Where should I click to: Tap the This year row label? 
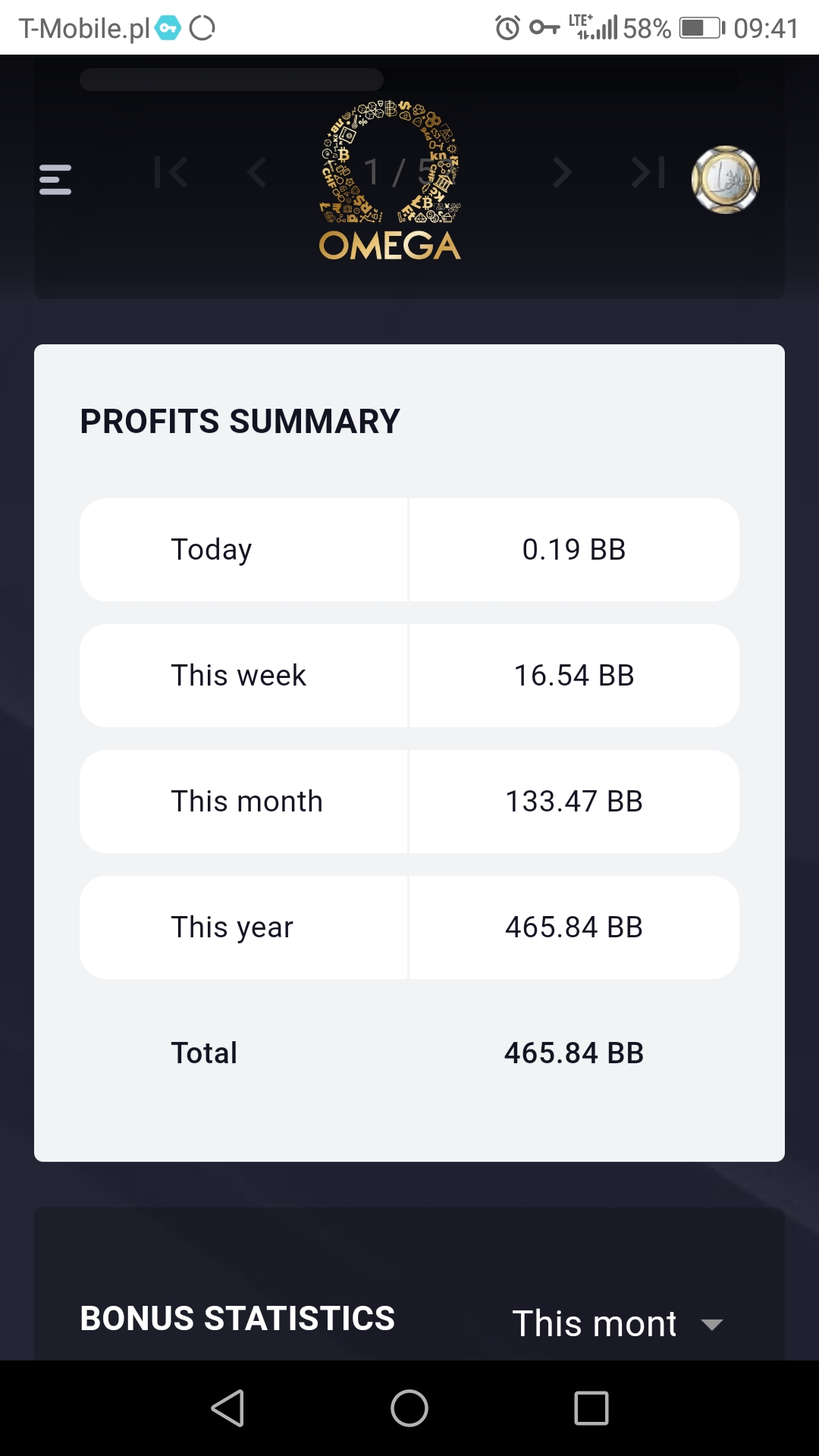pos(232,927)
